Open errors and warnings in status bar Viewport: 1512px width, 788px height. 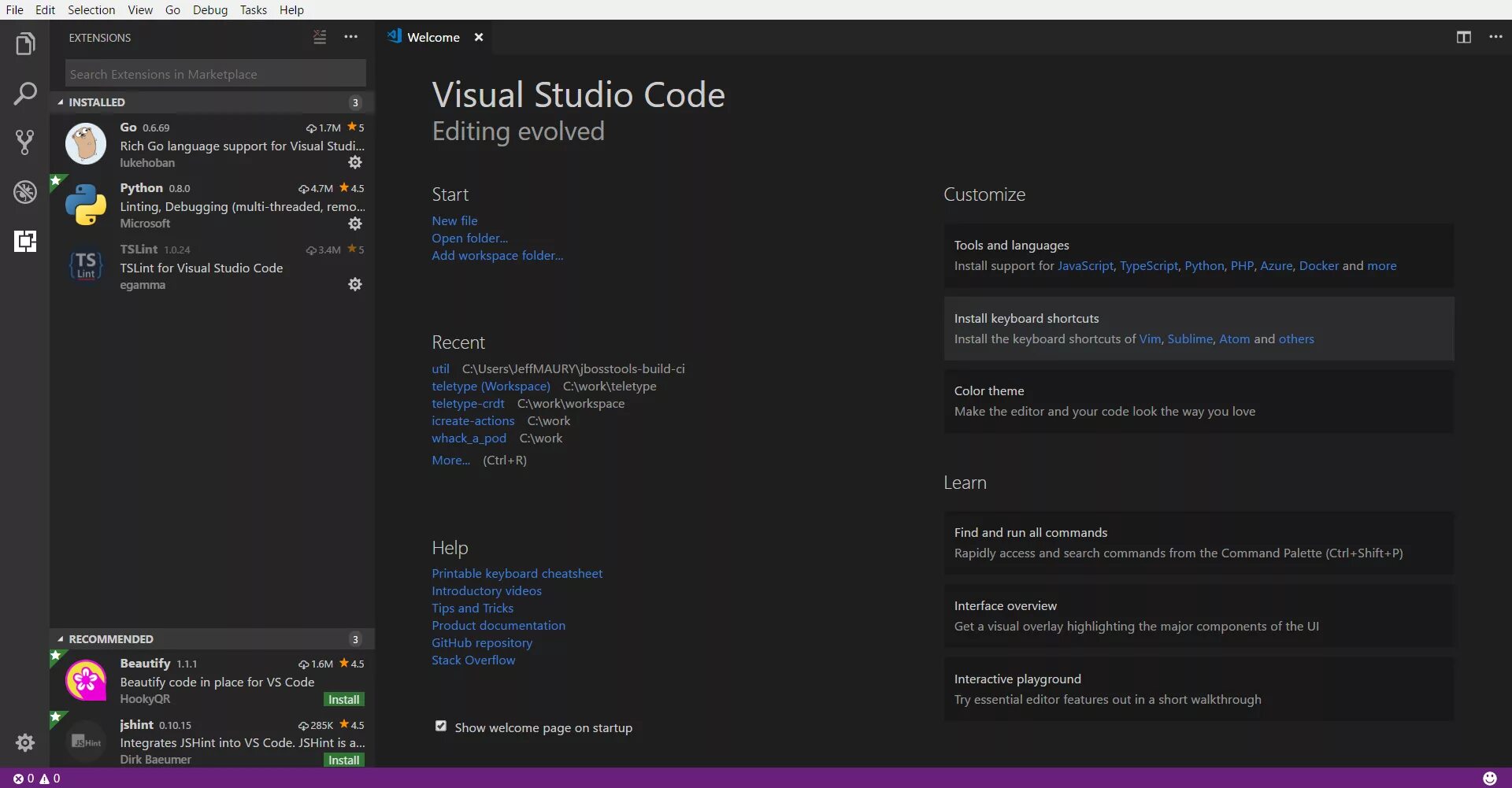tap(36, 778)
